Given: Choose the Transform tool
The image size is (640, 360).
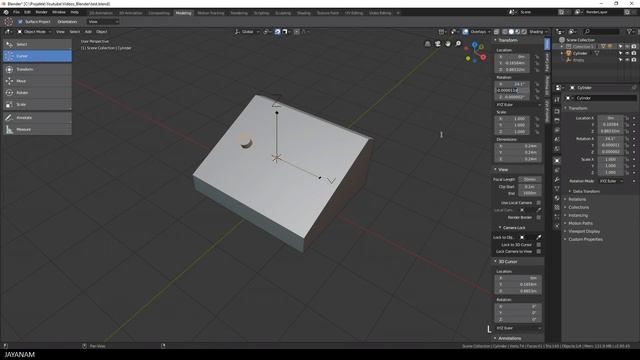Looking at the screenshot, I should pyautogui.click(x=38, y=69).
